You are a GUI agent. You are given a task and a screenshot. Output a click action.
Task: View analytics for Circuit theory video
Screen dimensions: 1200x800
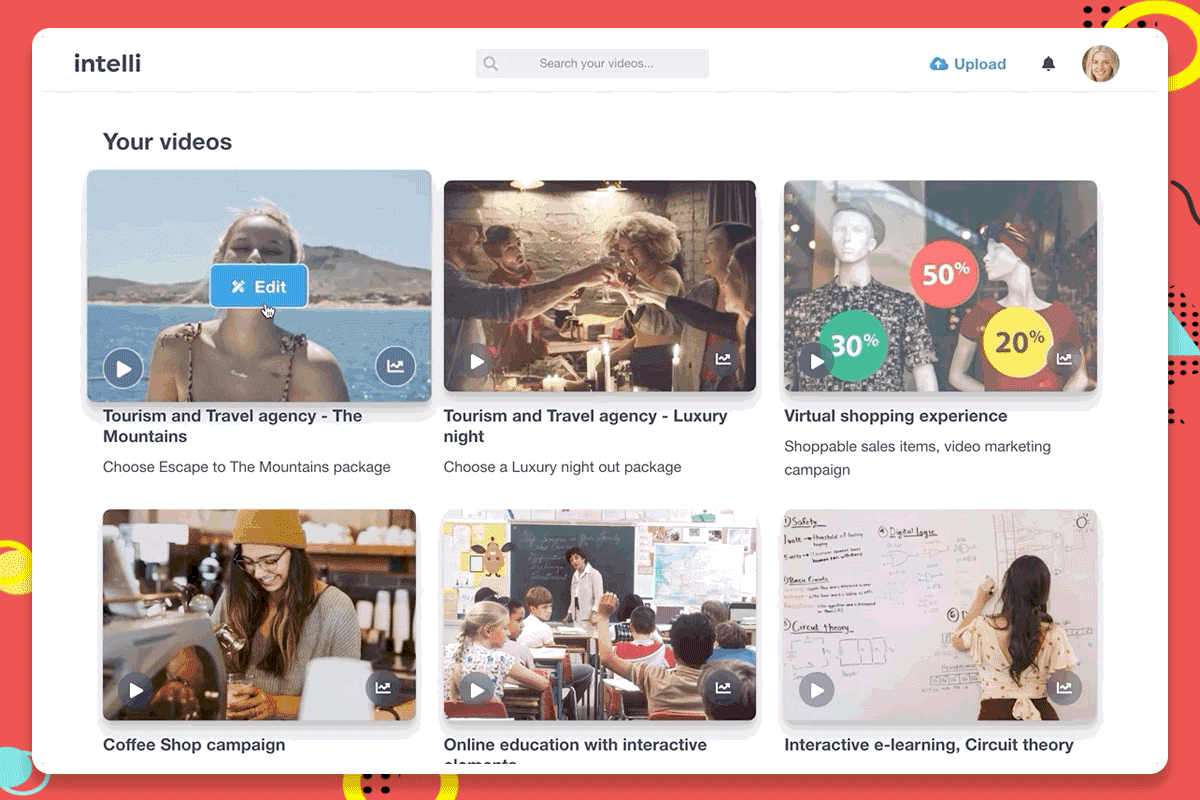coord(1064,688)
